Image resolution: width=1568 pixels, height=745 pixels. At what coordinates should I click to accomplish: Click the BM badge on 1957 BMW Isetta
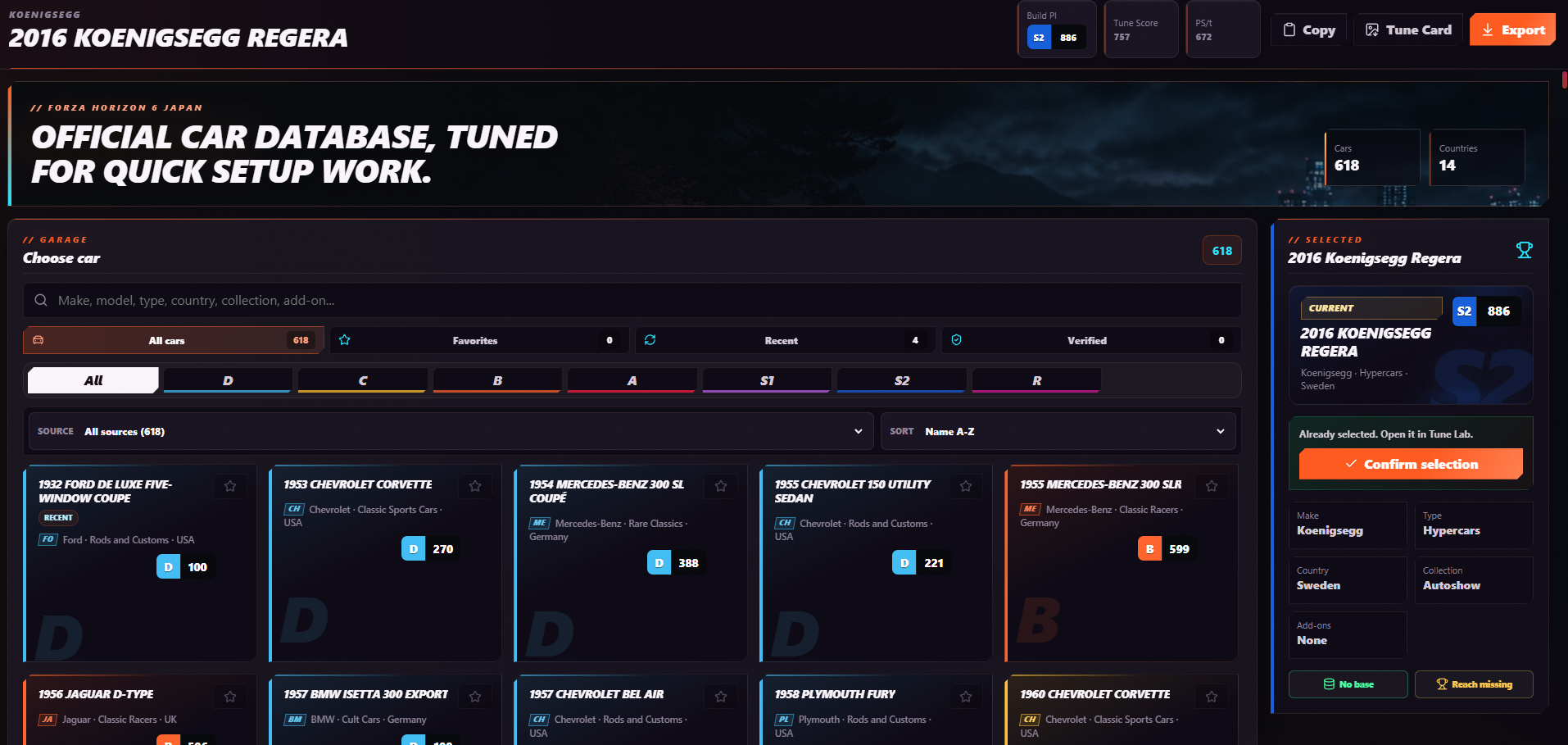(295, 720)
